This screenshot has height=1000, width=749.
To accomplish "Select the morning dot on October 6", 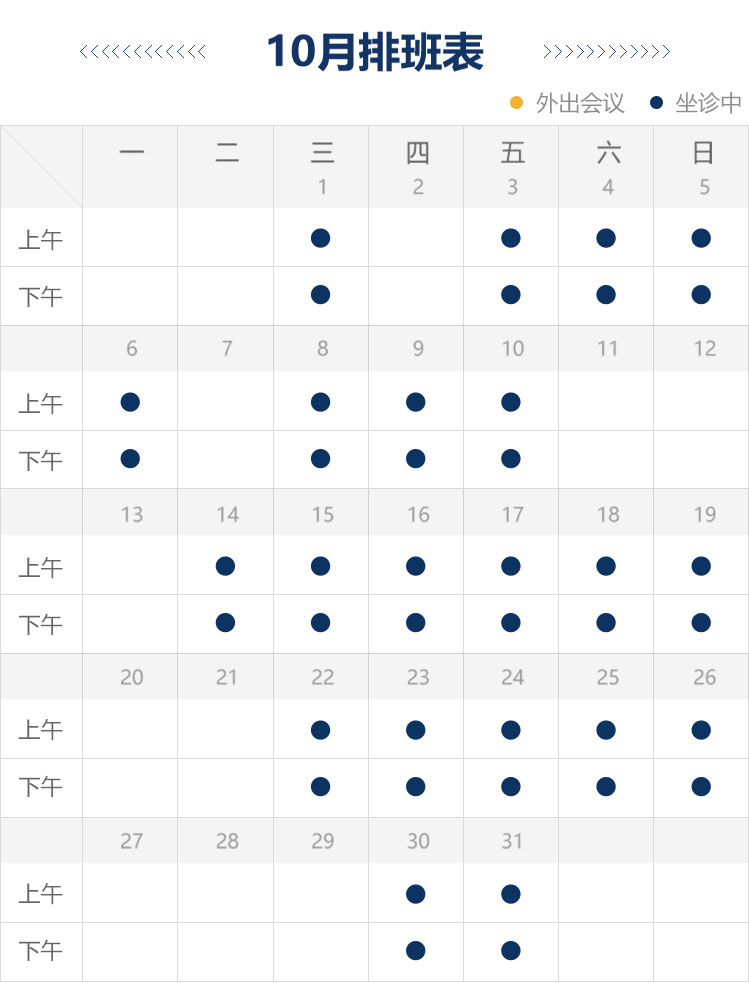I will [130, 402].
